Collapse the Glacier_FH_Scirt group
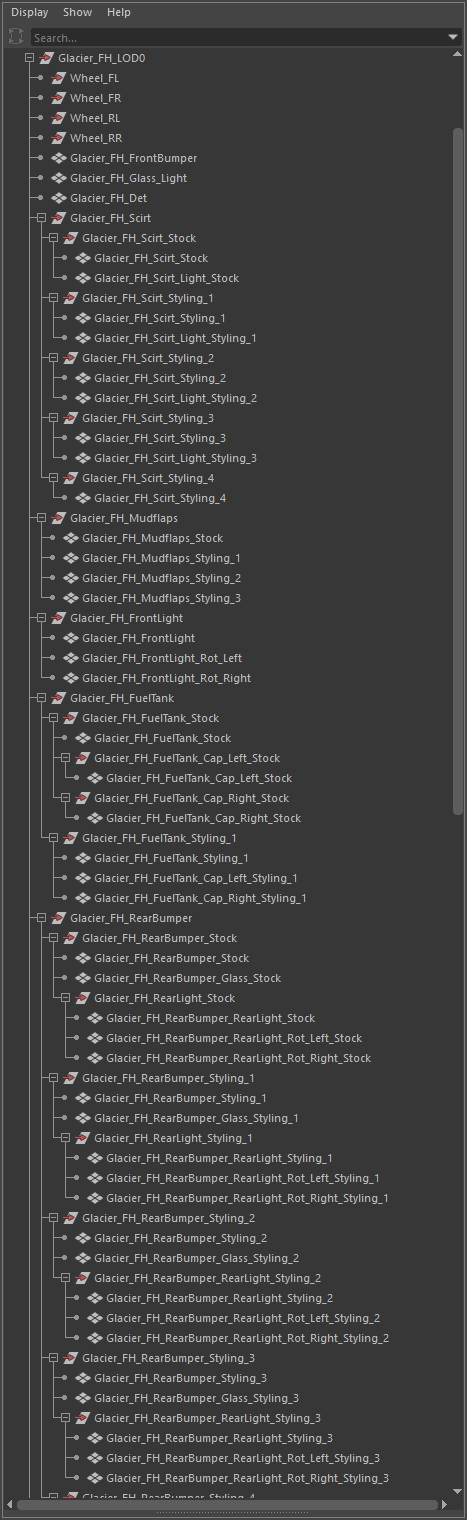Viewport: 467px width, 1520px height. (x=42, y=218)
